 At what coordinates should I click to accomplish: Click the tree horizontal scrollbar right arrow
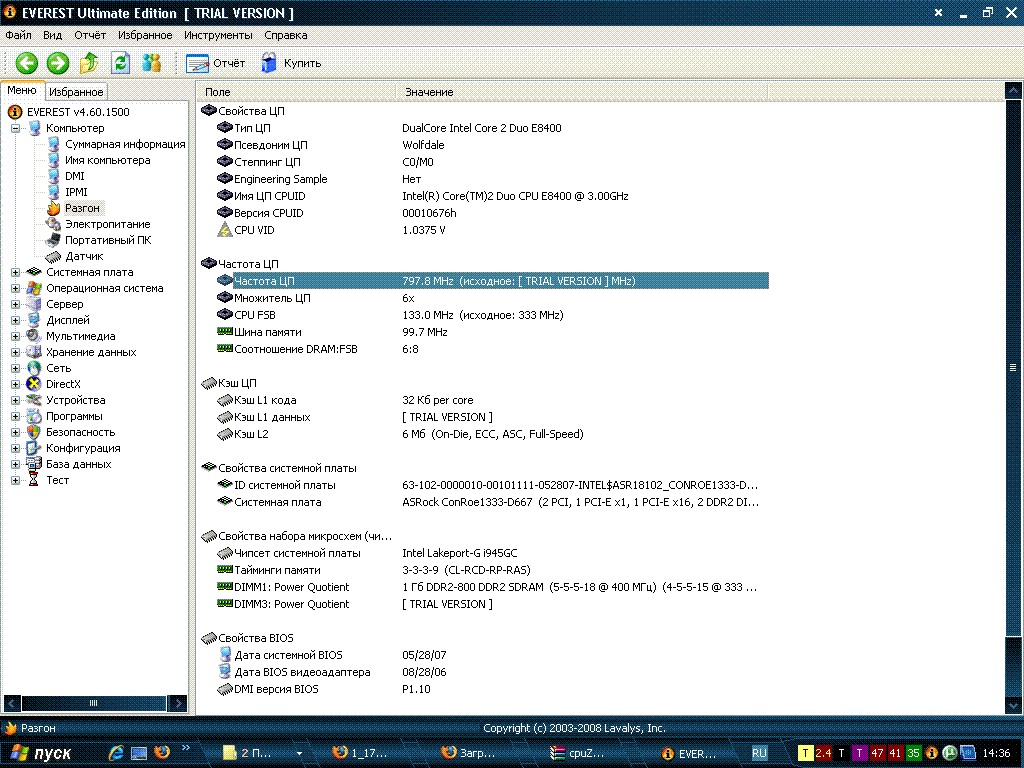pos(178,703)
